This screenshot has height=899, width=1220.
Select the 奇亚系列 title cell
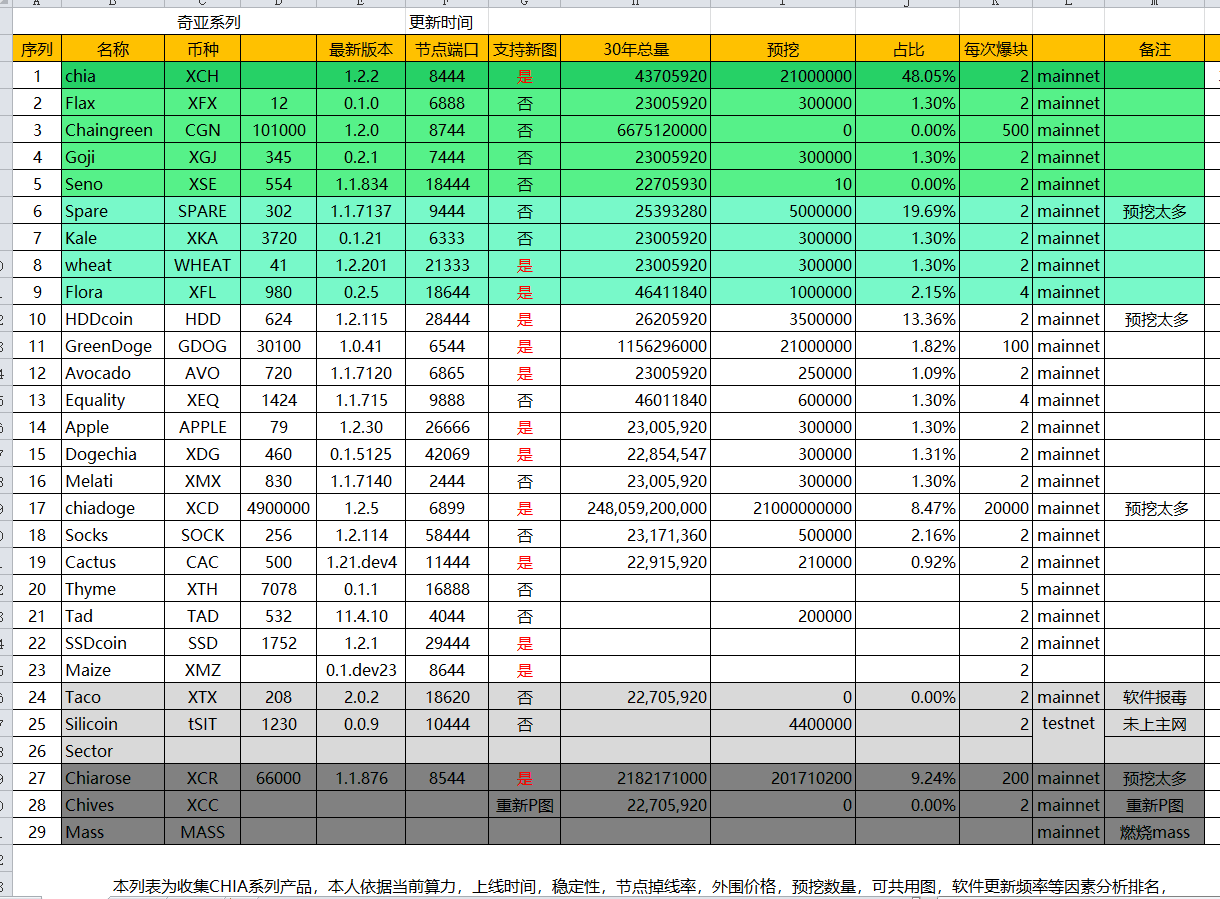point(208,22)
